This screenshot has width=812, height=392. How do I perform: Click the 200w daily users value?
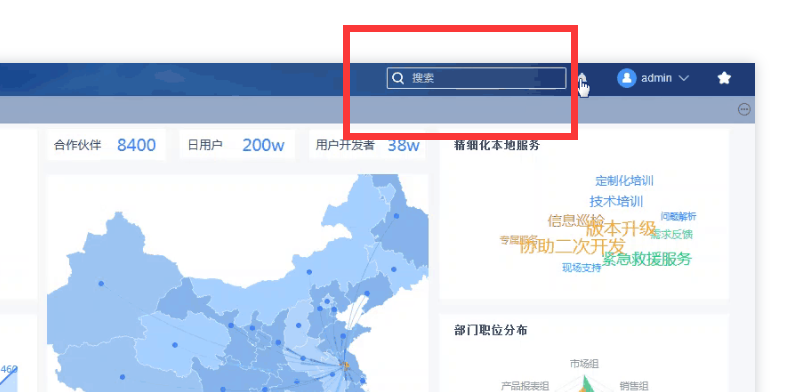coord(263,145)
